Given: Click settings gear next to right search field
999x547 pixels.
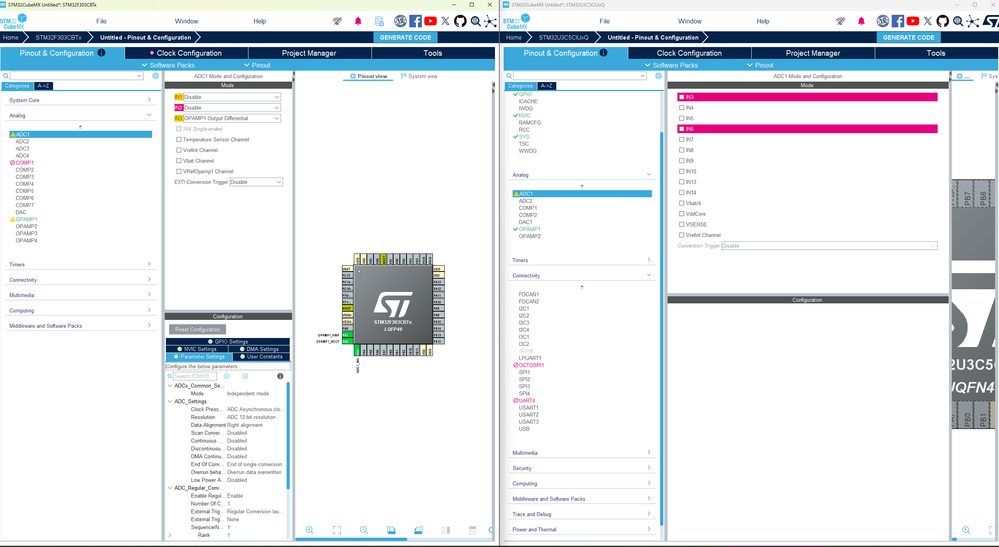Looking at the screenshot, I should click(x=658, y=76).
